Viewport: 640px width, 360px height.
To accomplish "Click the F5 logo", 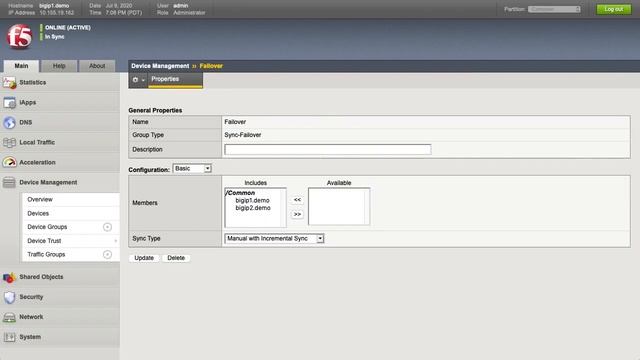I will [19, 36].
